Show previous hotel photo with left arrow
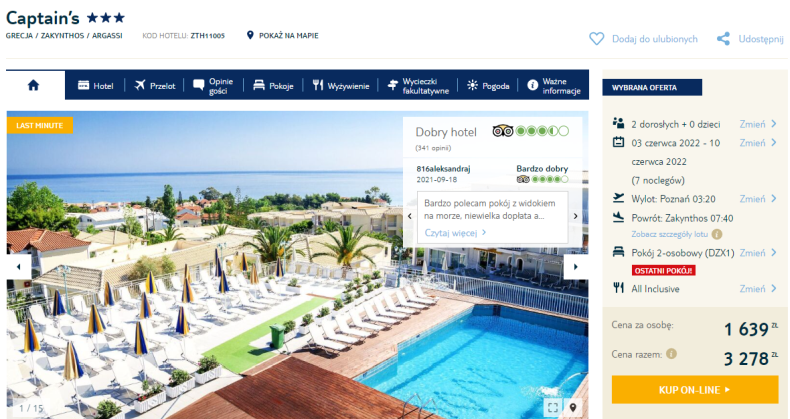 [x=19, y=266]
